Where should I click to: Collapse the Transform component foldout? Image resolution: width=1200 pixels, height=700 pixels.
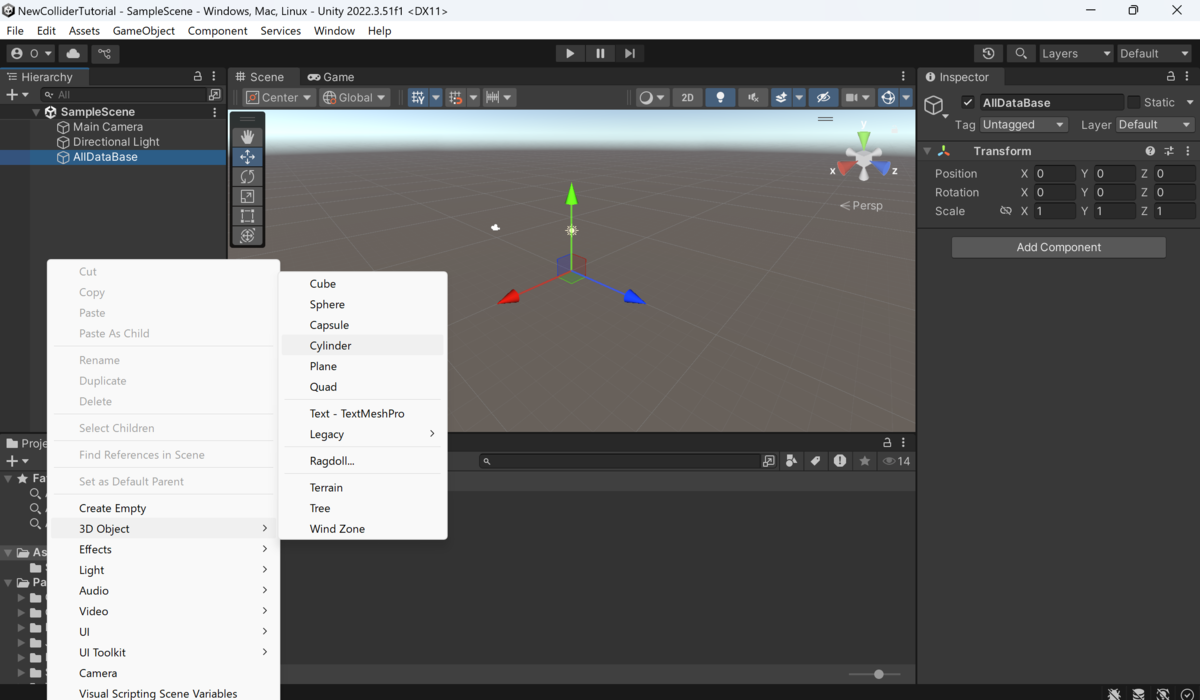tap(927, 151)
